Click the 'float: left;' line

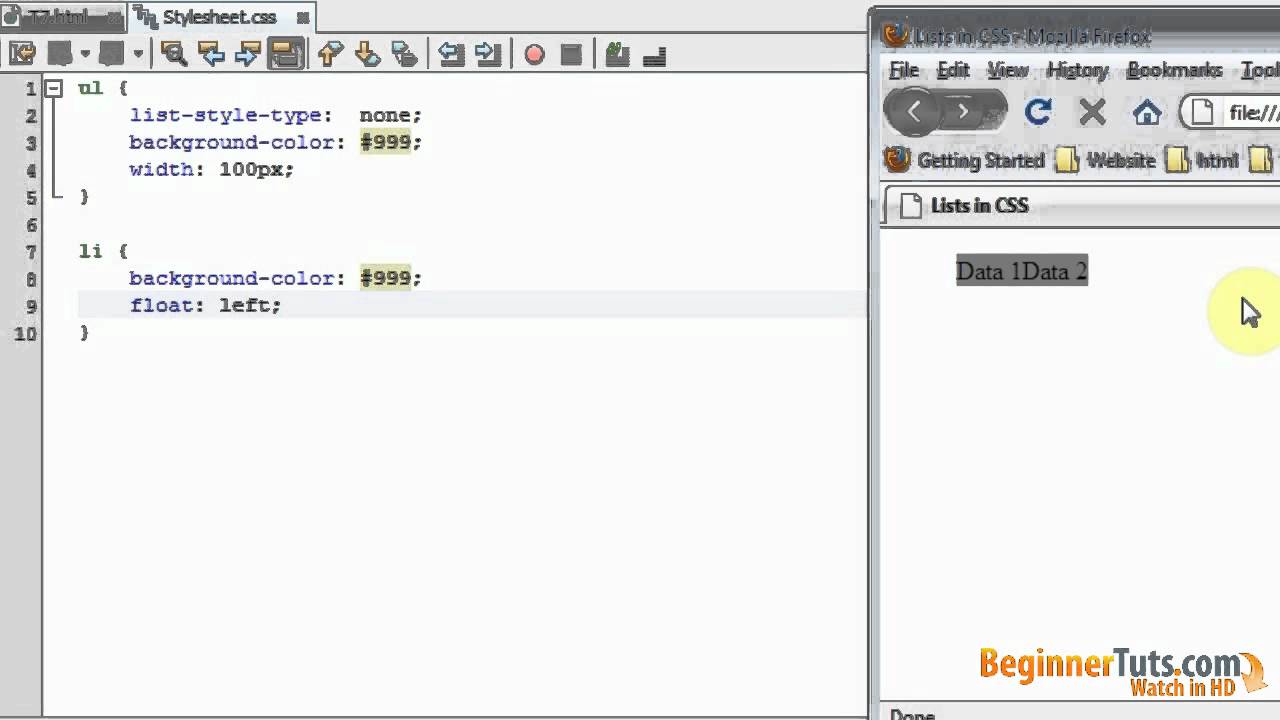(x=206, y=305)
